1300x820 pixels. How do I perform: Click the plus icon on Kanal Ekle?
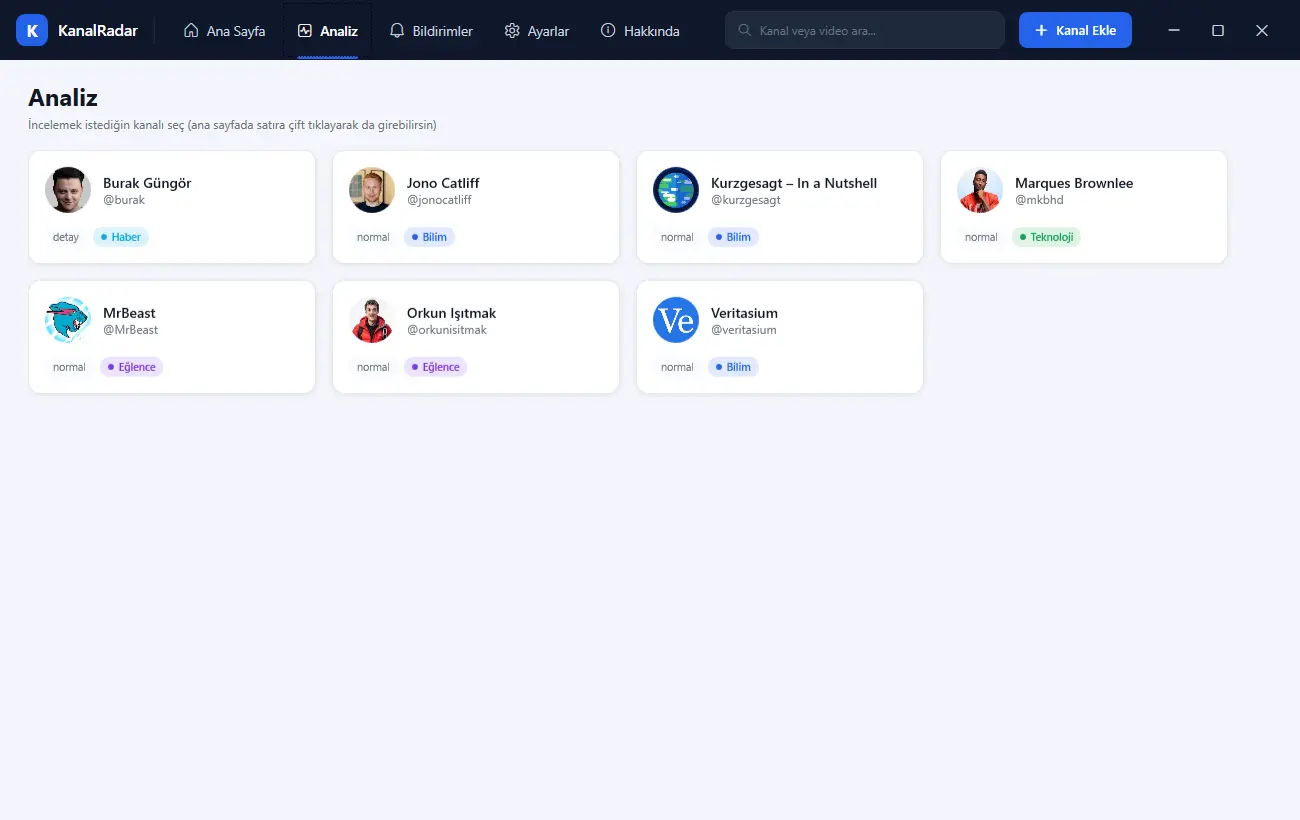coord(1041,30)
